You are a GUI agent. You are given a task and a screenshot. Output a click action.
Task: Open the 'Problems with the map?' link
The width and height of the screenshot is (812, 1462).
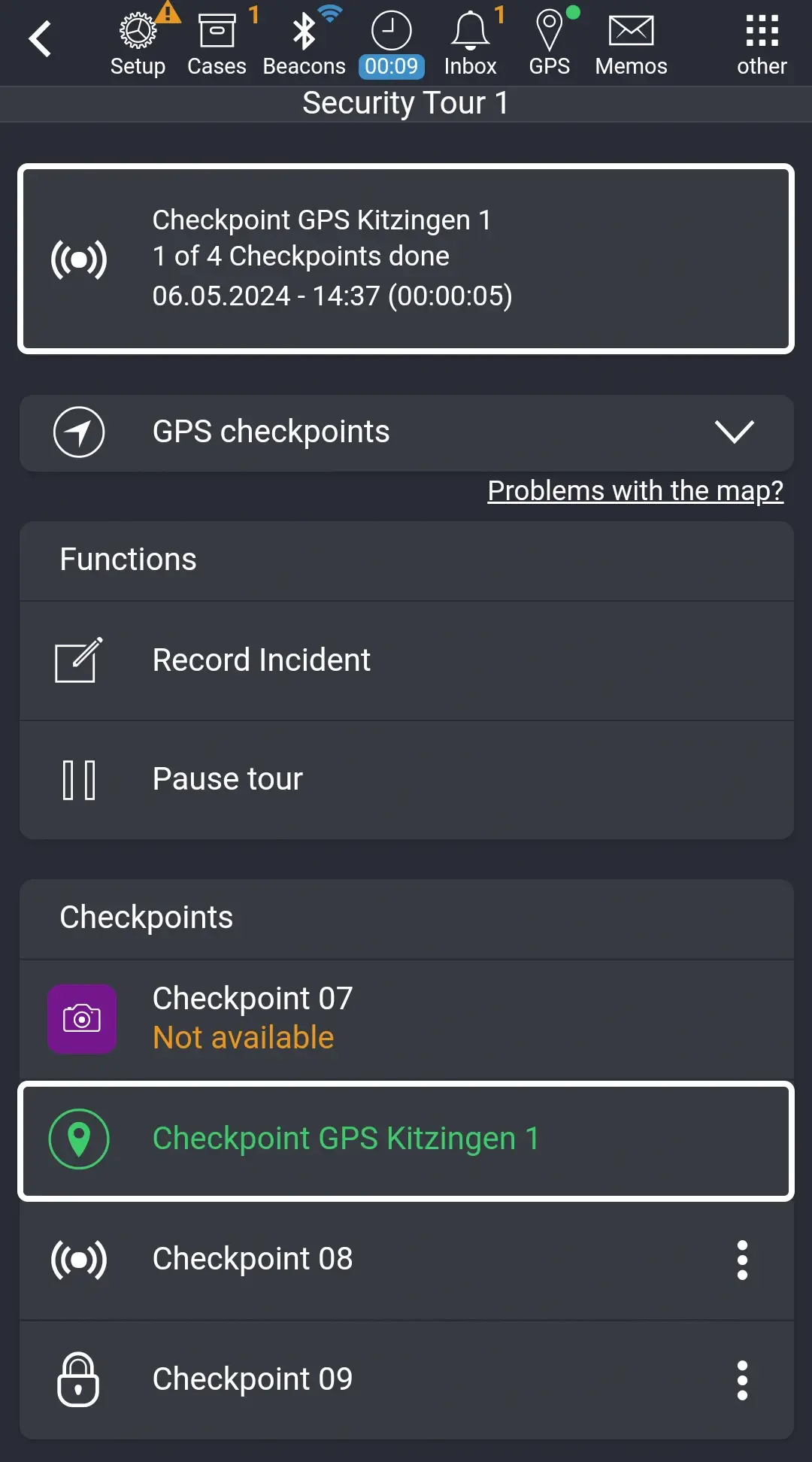(635, 490)
